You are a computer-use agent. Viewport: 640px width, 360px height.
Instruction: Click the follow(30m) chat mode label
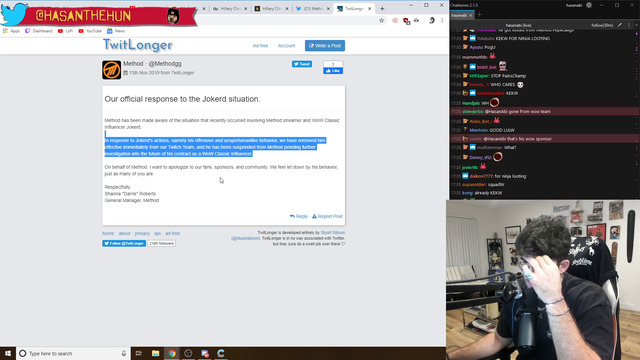click(602, 25)
